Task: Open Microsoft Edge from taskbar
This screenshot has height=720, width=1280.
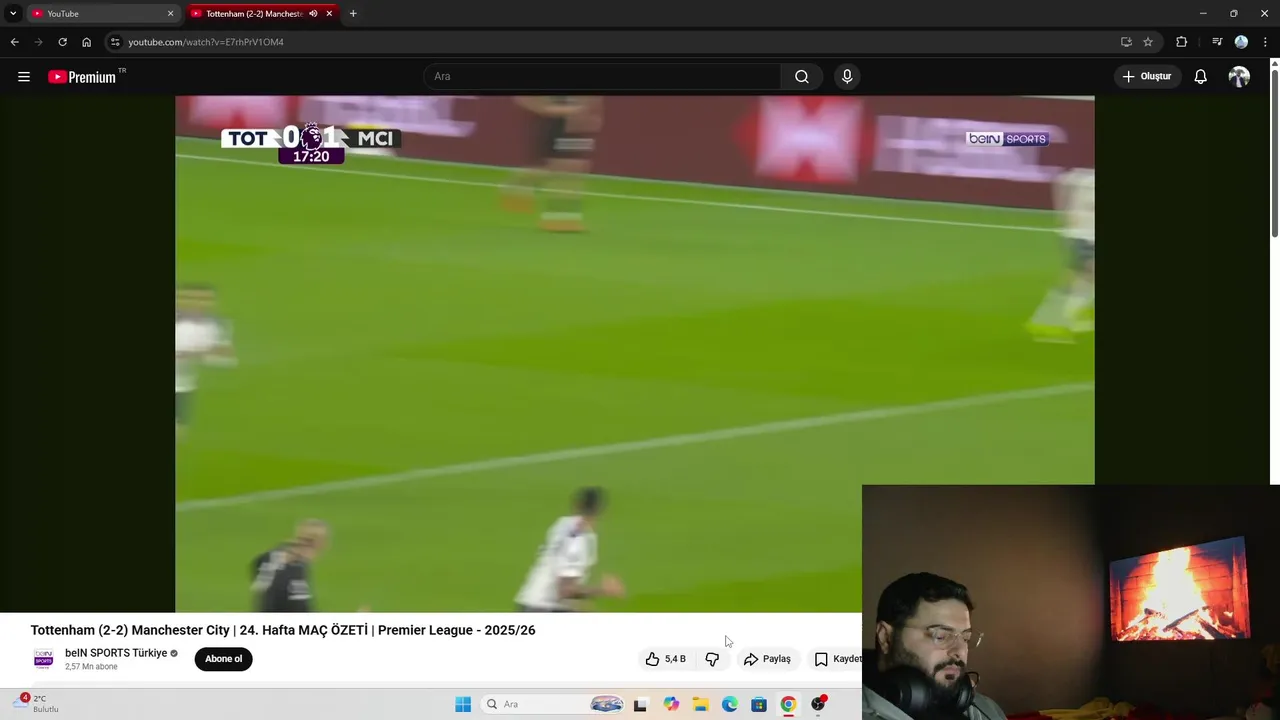Action: [x=730, y=704]
